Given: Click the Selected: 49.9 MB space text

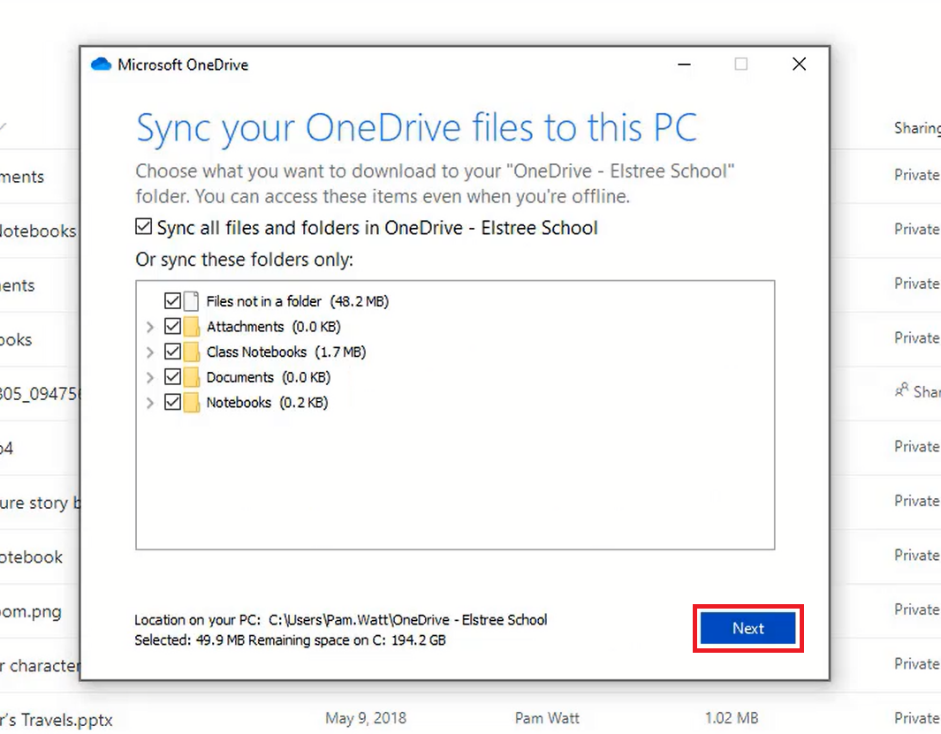Looking at the screenshot, I should (290, 640).
